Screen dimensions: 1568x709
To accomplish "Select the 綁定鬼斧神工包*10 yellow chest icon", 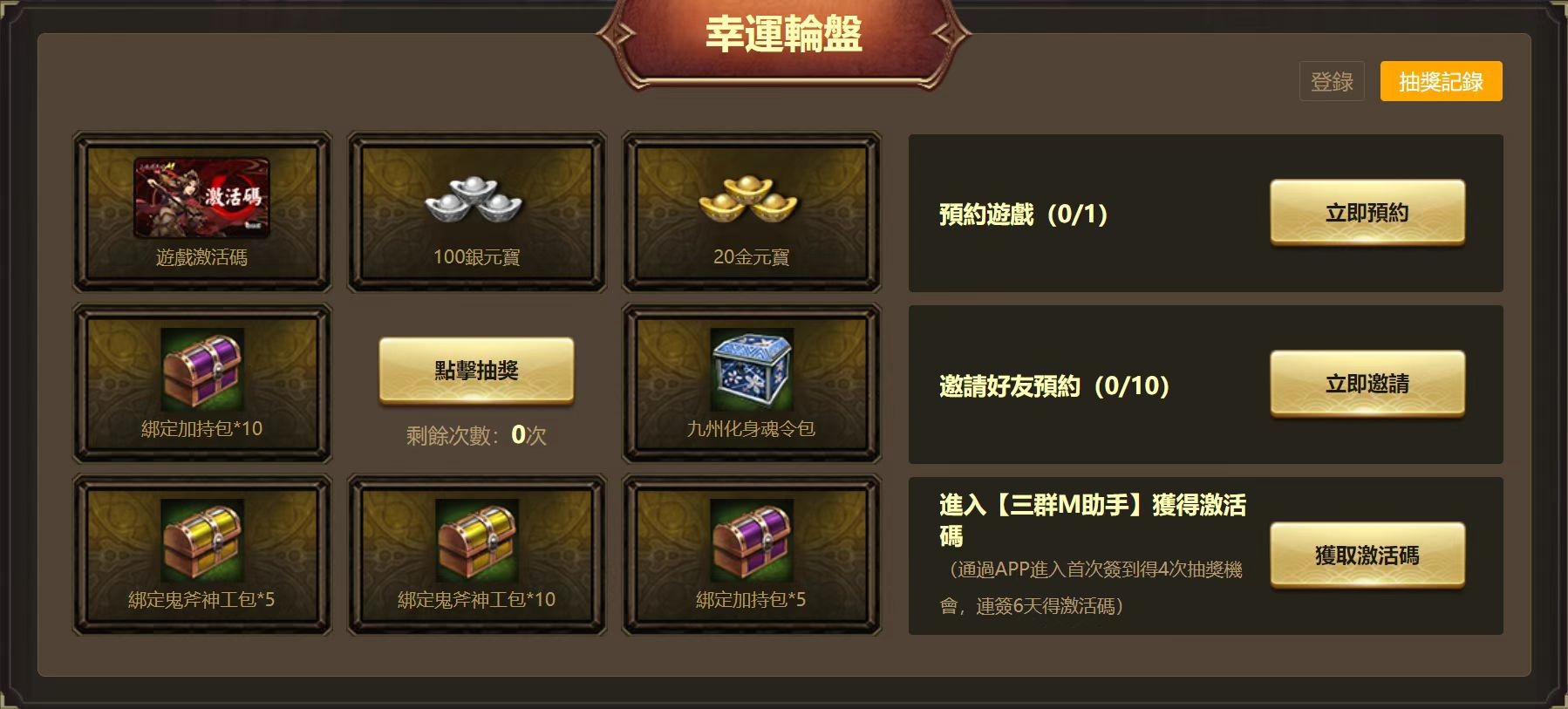I will [x=477, y=541].
